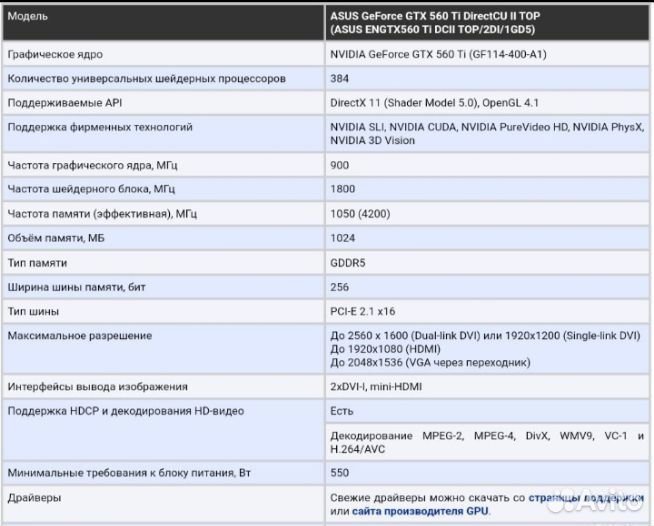Select 'Количество универсальных шейдерных процессоров' label
654x526 pixels.
pos(147,78)
